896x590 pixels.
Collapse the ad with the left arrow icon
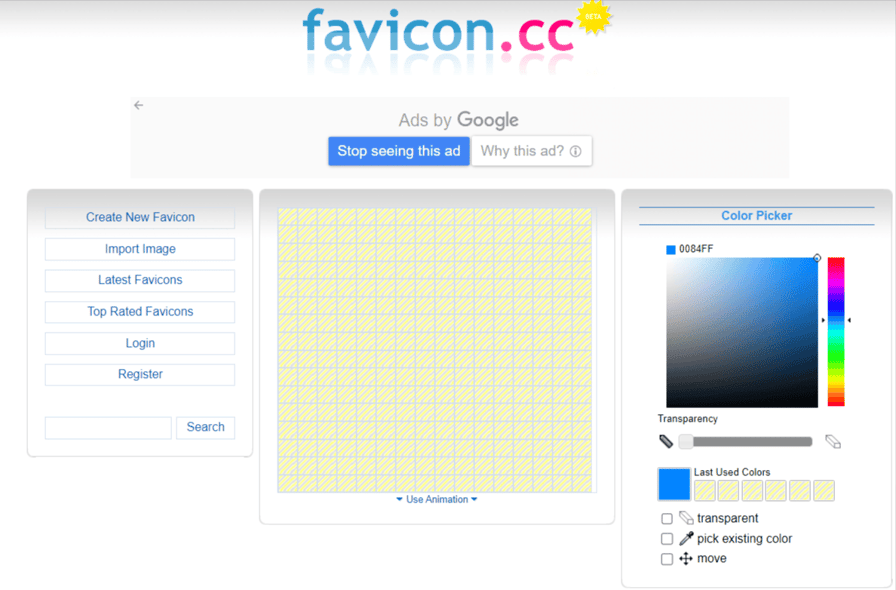click(x=138, y=104)
